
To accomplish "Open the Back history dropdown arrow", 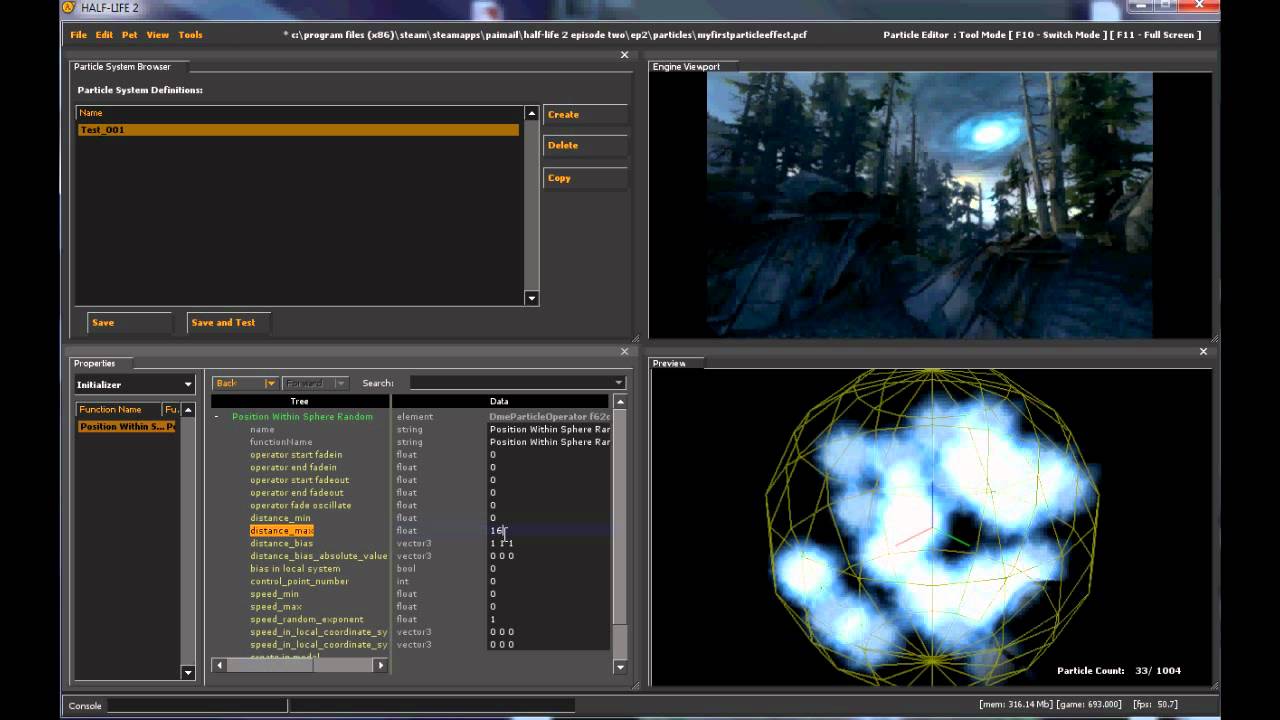I will click(x=270, y=383).
